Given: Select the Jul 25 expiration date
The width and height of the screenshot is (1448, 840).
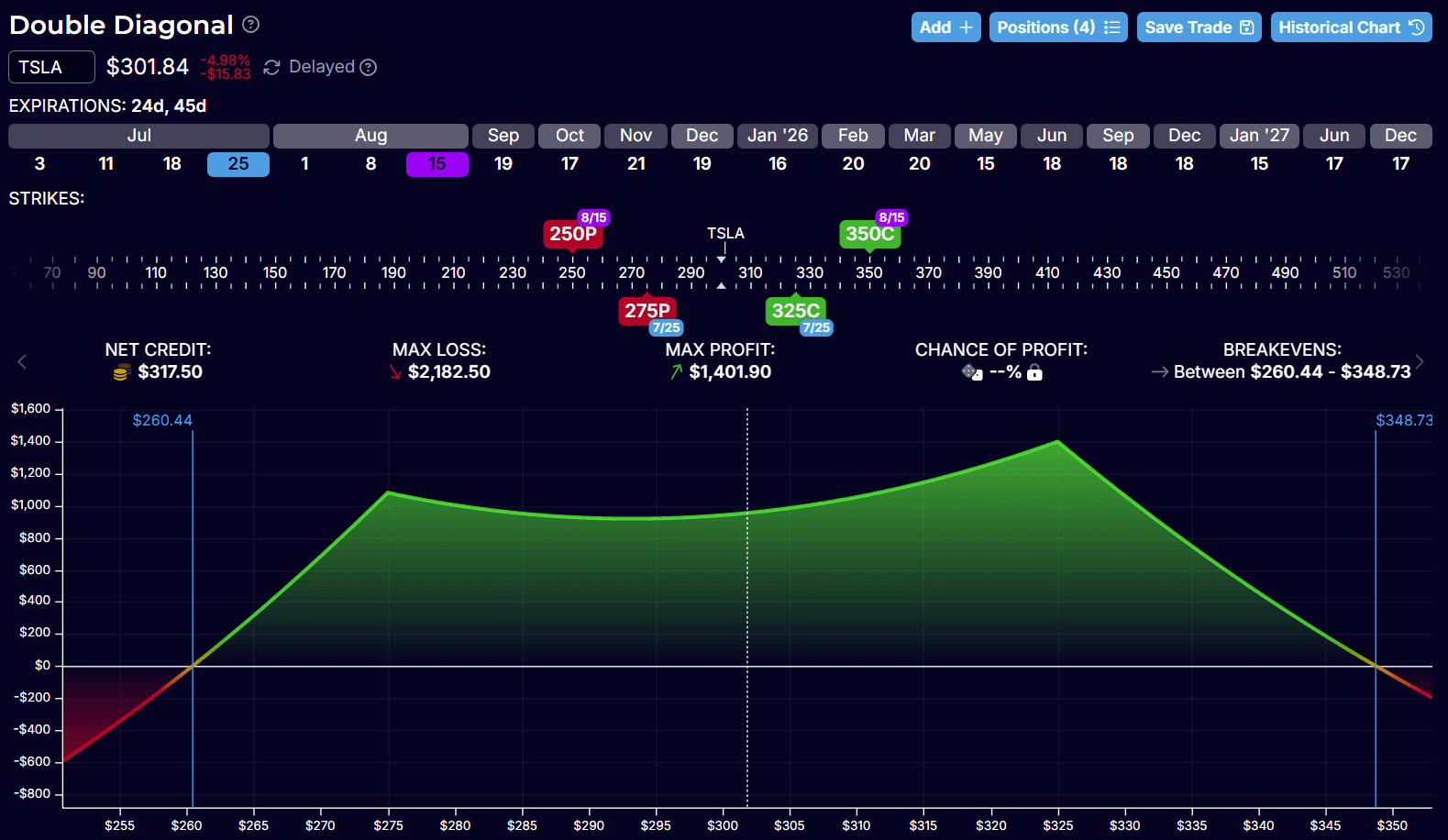Looking at the screenshot, I should [x=238, y=164].
